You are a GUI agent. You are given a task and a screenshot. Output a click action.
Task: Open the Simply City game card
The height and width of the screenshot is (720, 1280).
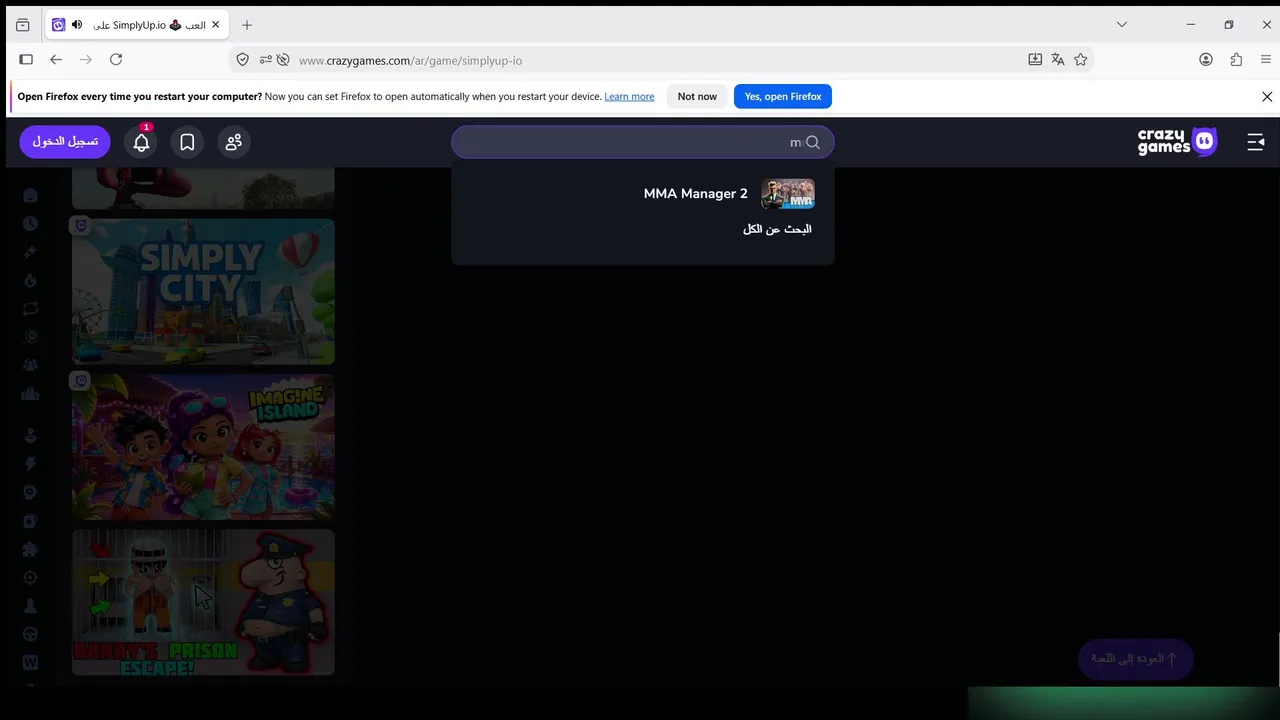[x=203, y=292]
